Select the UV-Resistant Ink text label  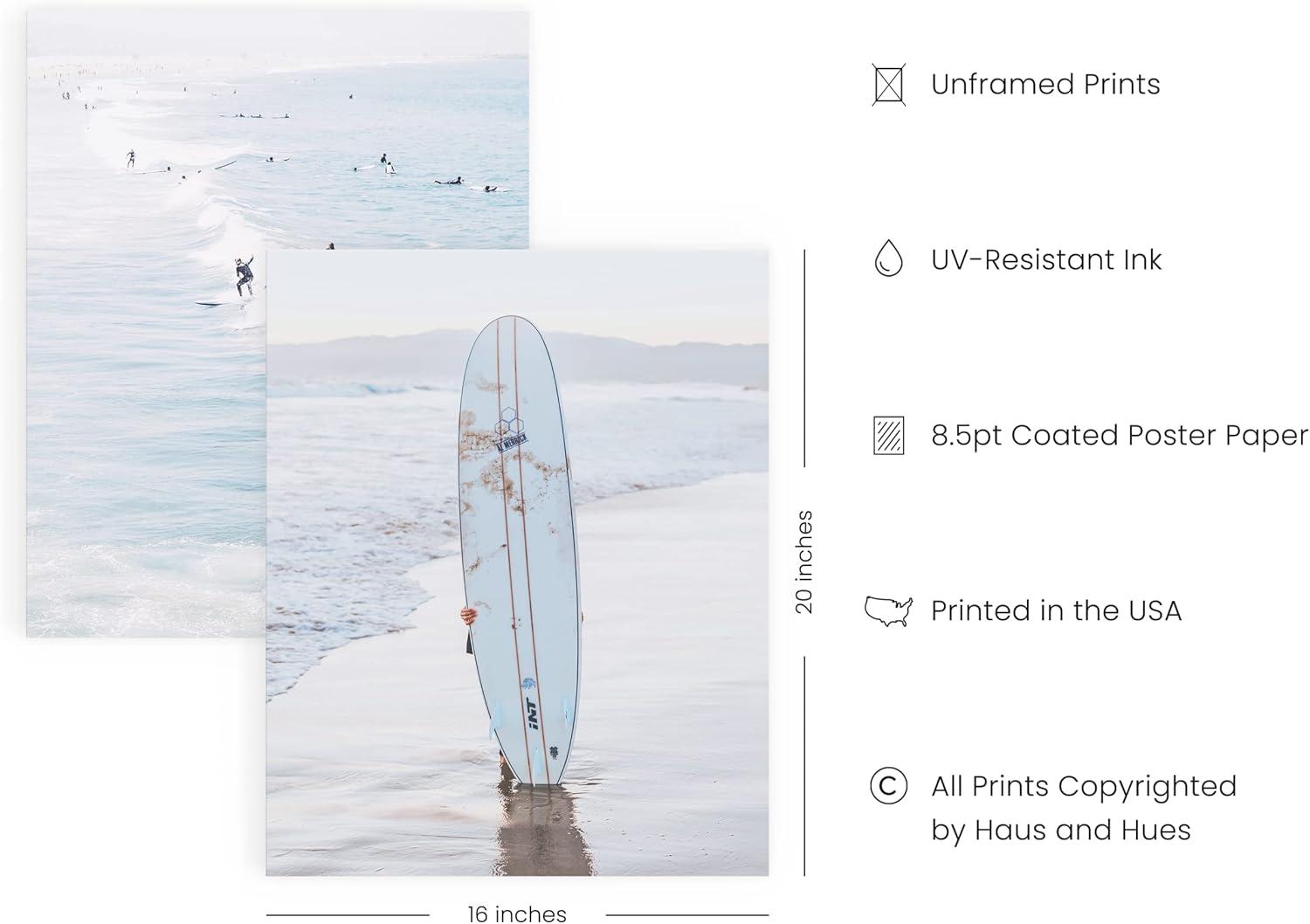[1046, 259]
